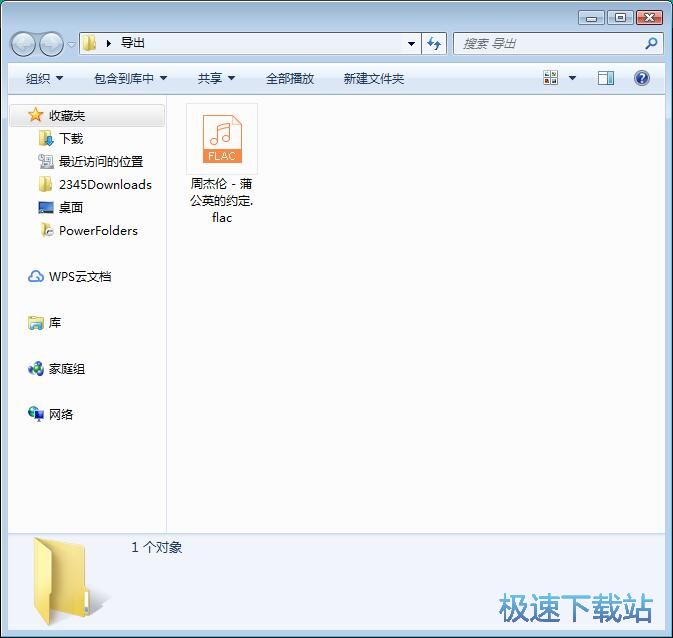Image resolution: width=673 pixels, height=638 pixels.
Task: Open 最近访问的位置
Action: 100,161
